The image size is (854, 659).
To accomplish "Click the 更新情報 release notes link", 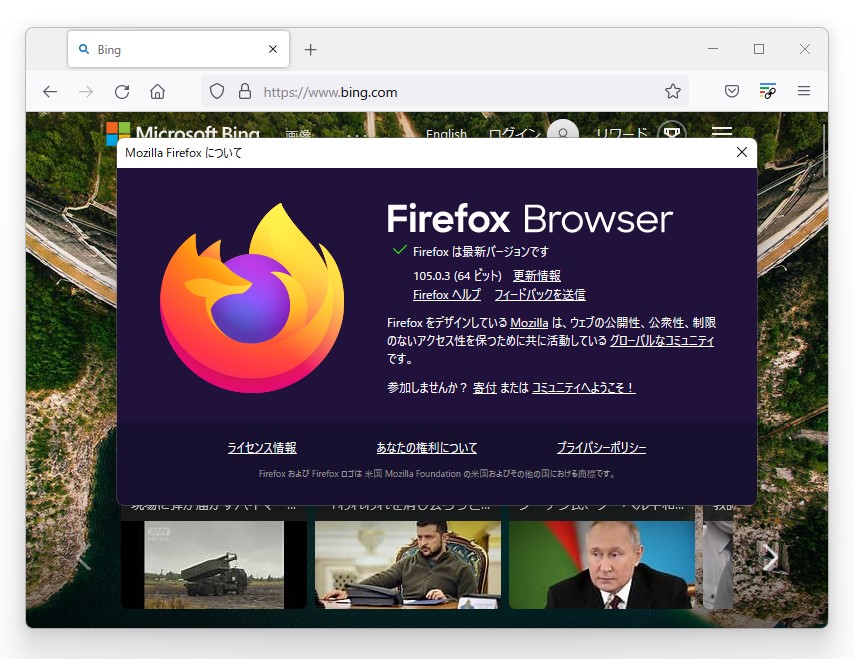I will tap(536, 275).
